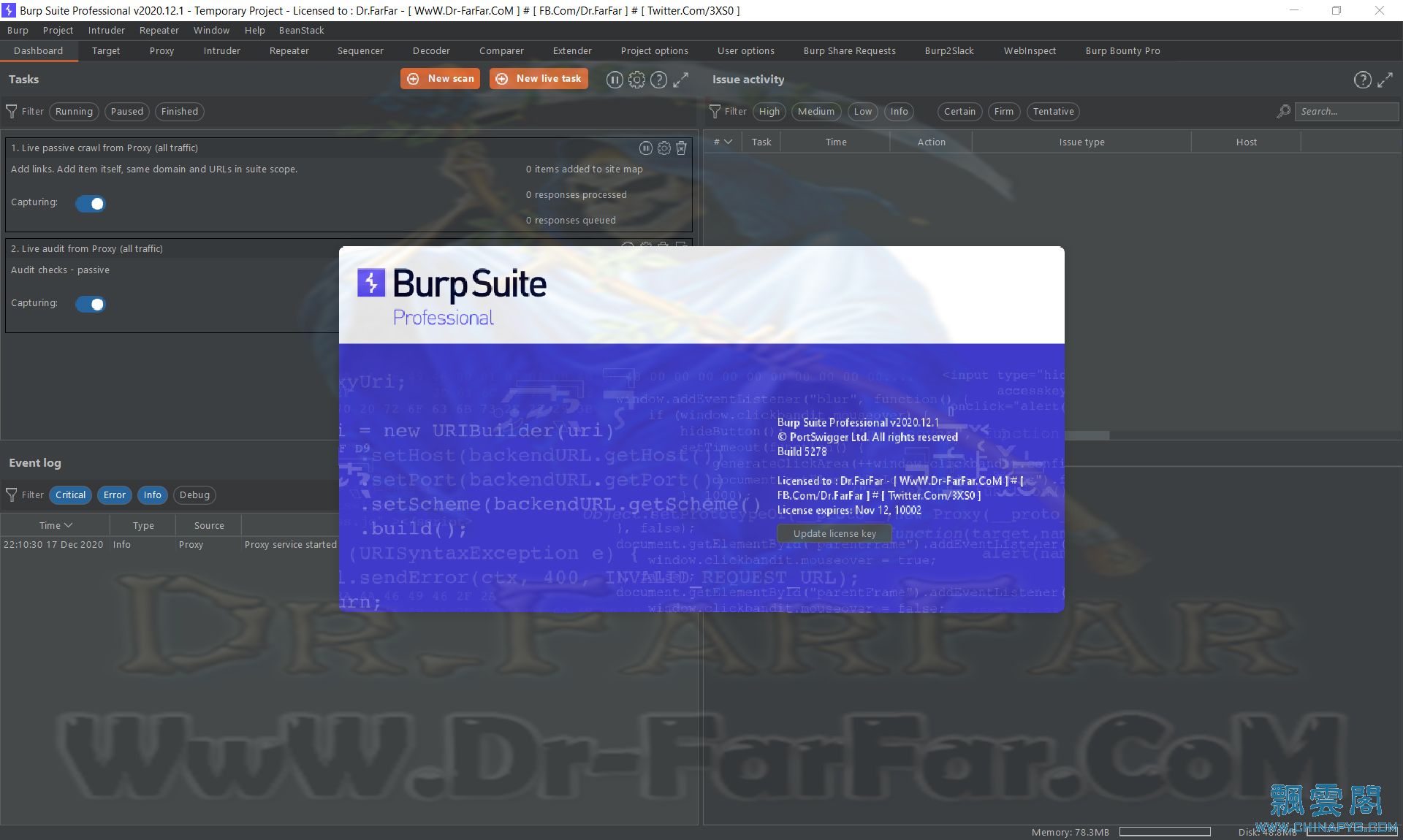This screenshot has width=1403, height=840.
Task: Click the Burp Suite logo in splash dialog
Action: 370,283
